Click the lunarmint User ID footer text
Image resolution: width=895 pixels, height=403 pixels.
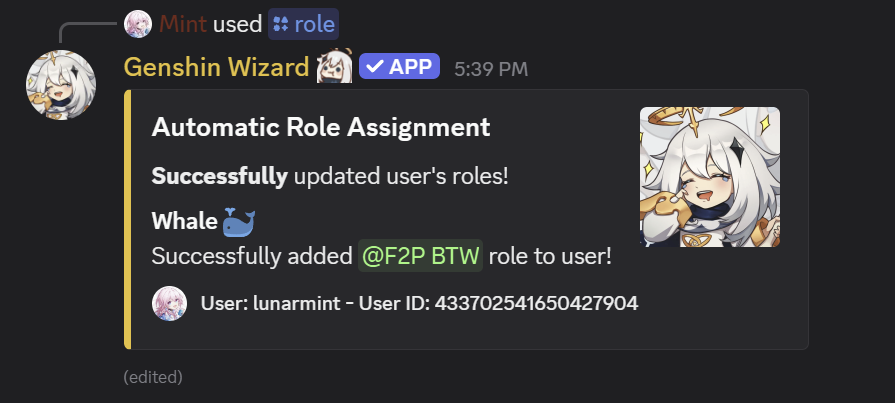419,303
